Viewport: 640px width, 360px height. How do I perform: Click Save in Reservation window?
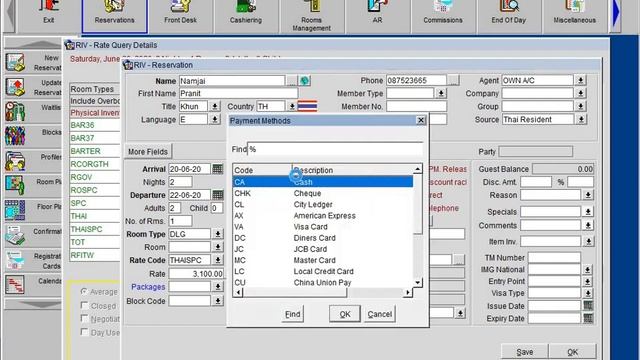pyautogui.click(x=524, y=352)
